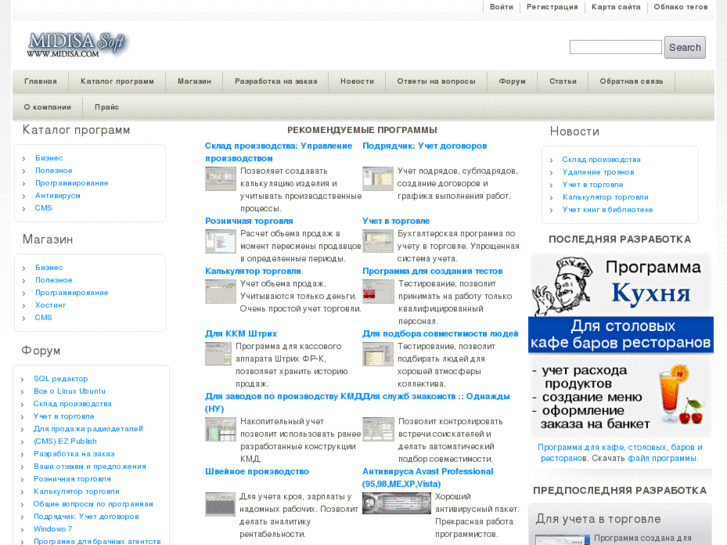Click inside the search text field
Screen dimensions: 727x545
click(x=615, y=47)
